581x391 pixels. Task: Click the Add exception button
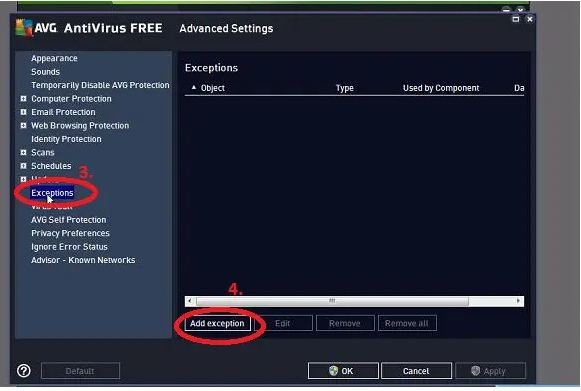pos(218,323)
